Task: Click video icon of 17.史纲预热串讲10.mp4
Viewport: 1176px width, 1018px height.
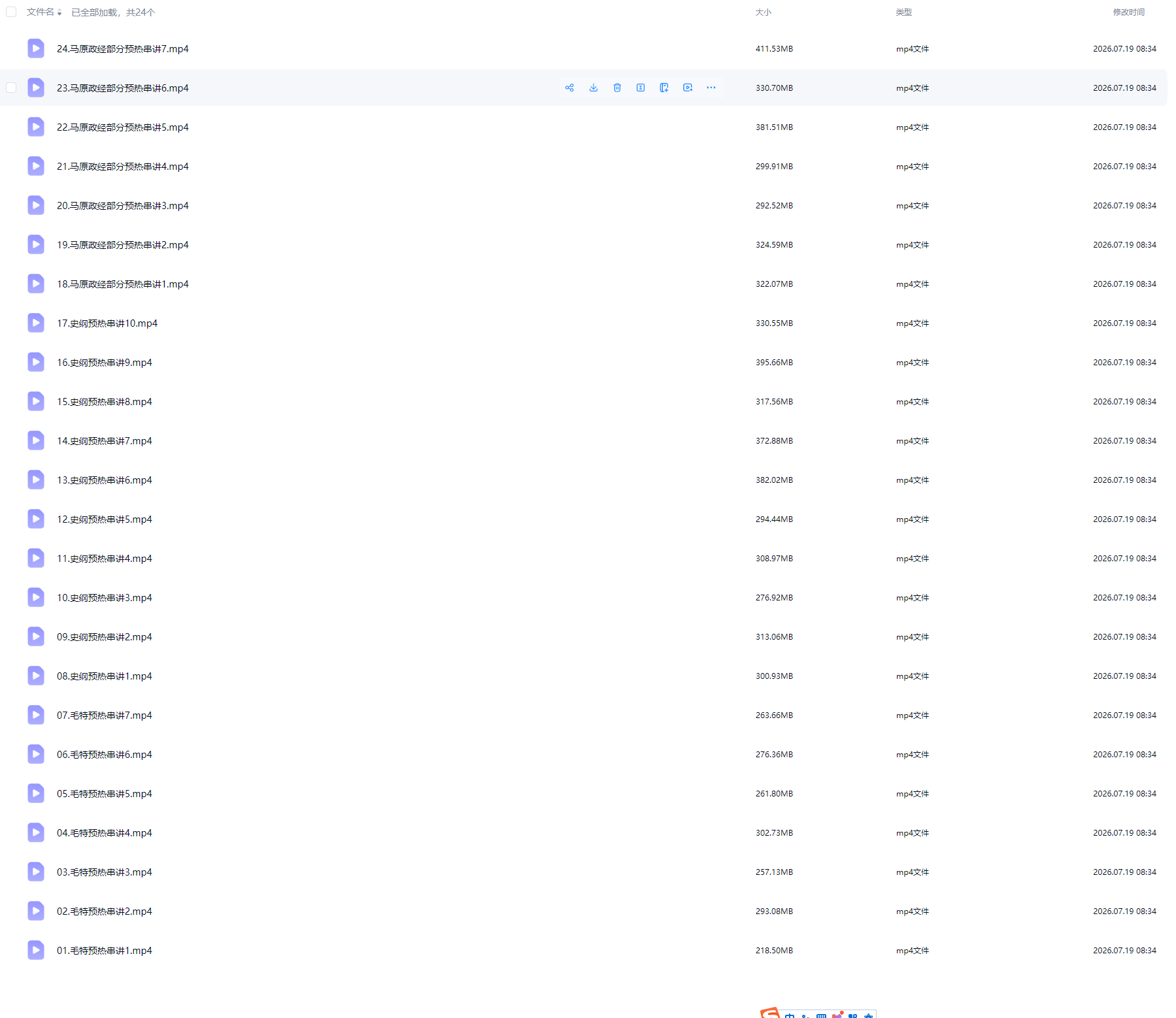Action: [x=36, y=323]
